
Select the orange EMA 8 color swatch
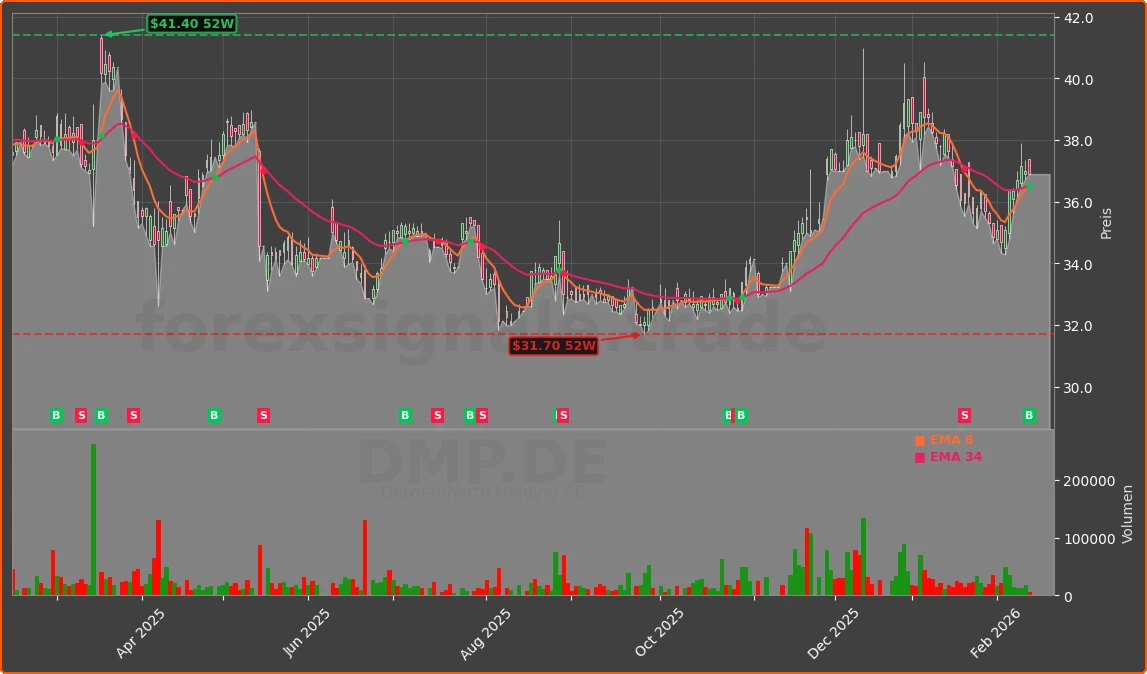[x=918, y=438]
